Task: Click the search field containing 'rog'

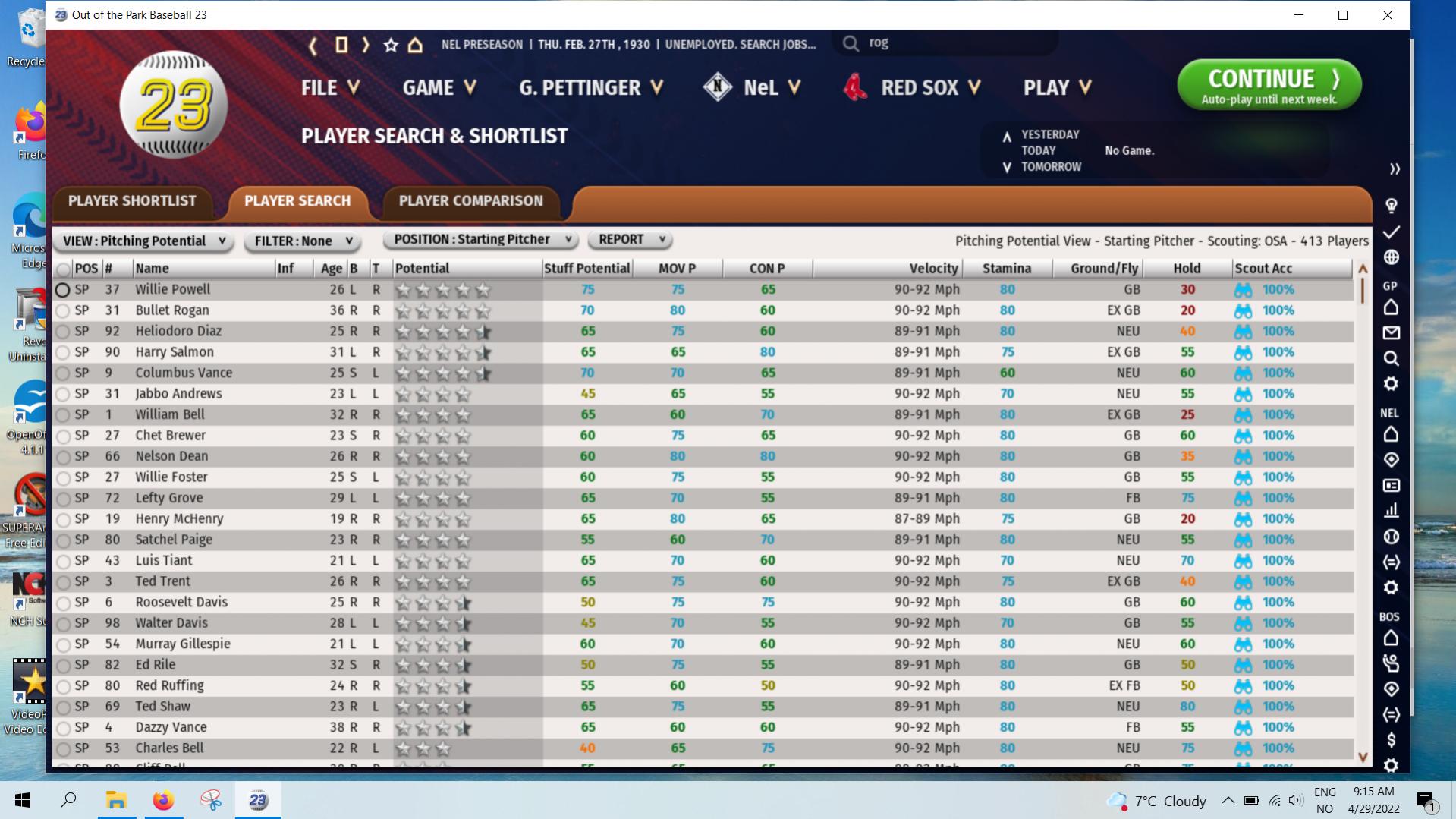Action: [945, 43]
